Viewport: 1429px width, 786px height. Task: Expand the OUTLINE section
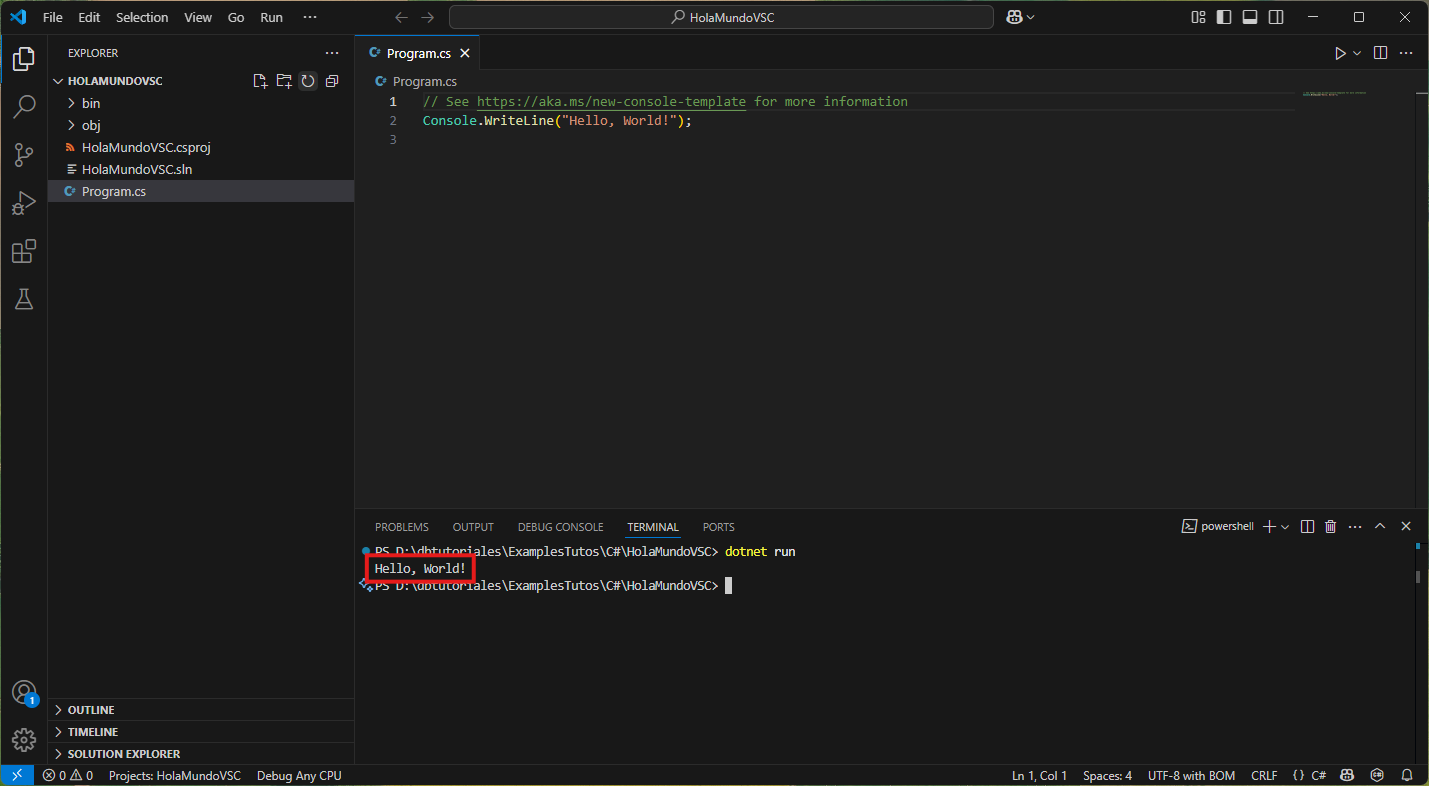pyautogui.click(x=200, y=709)
